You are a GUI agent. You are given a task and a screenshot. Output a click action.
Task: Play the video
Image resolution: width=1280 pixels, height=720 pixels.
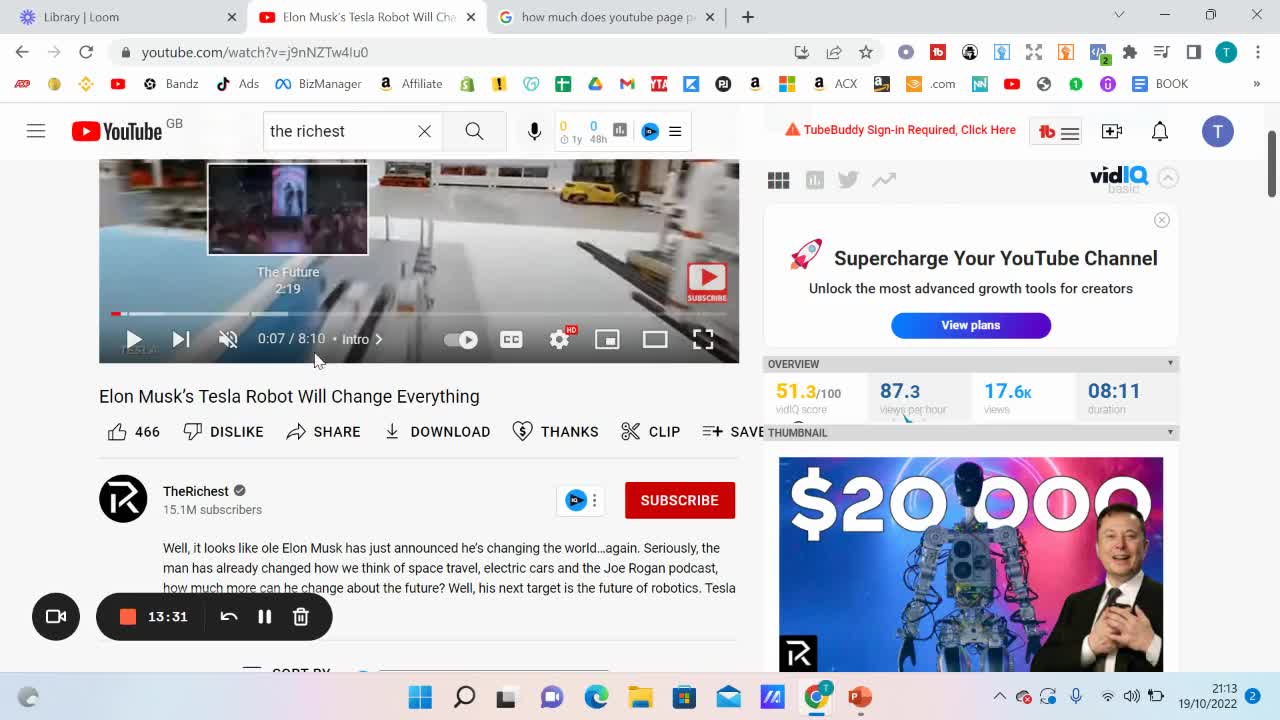(x=133, y=339)
